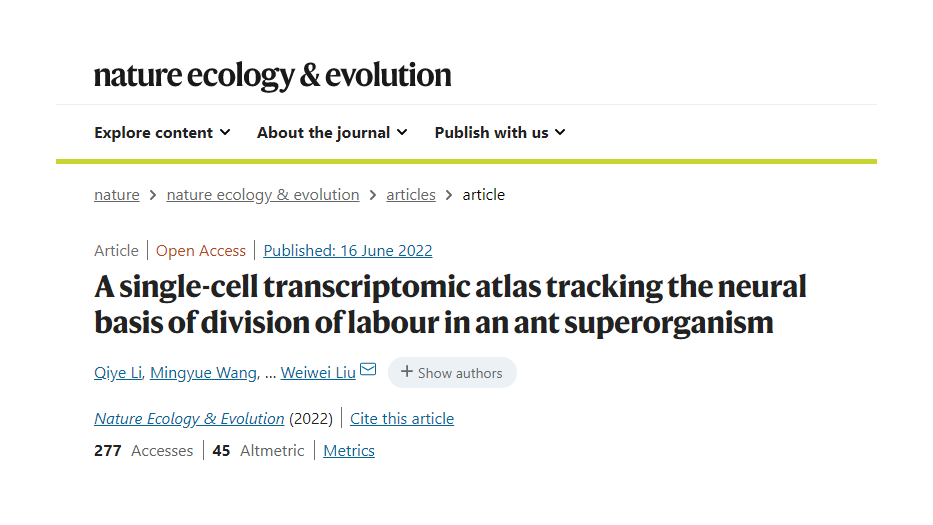The height and width of the screenshot is (525, 933).
Task: Click the nature ecology & evolution logo
Action: pyautogui.click(x=272, y=76)
